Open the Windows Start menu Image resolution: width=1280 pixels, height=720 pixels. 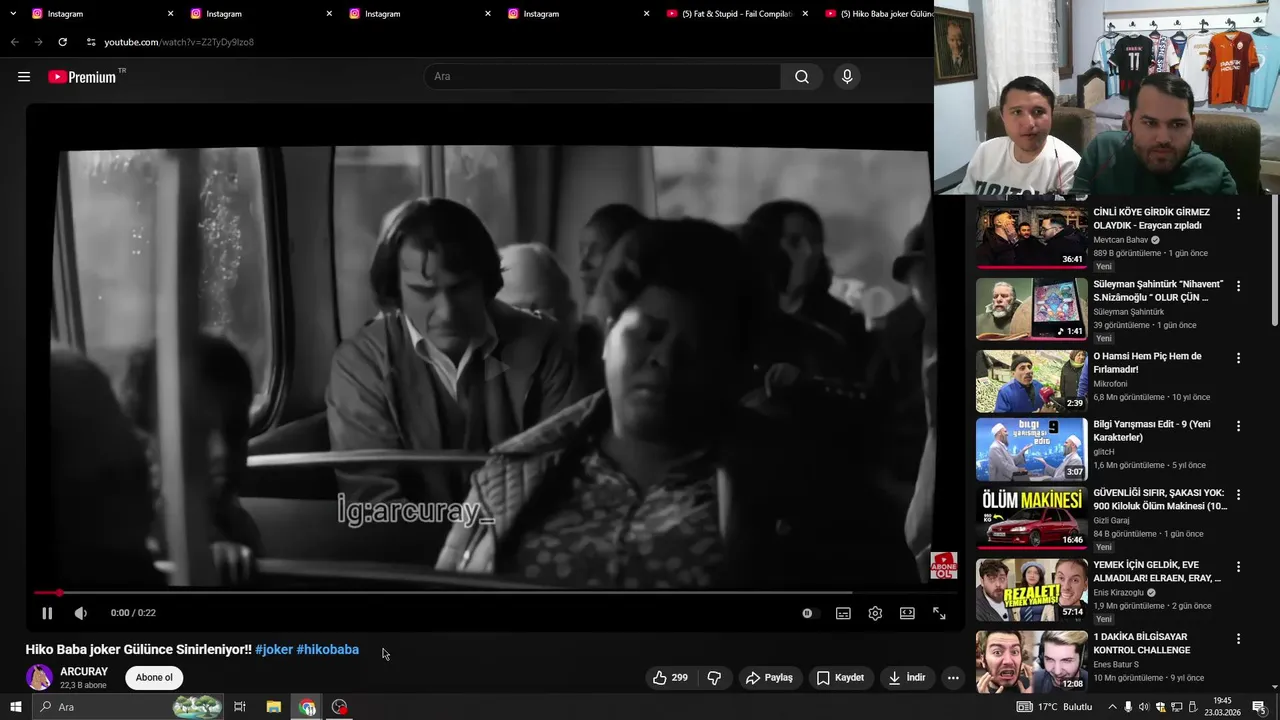pos(15,707)
